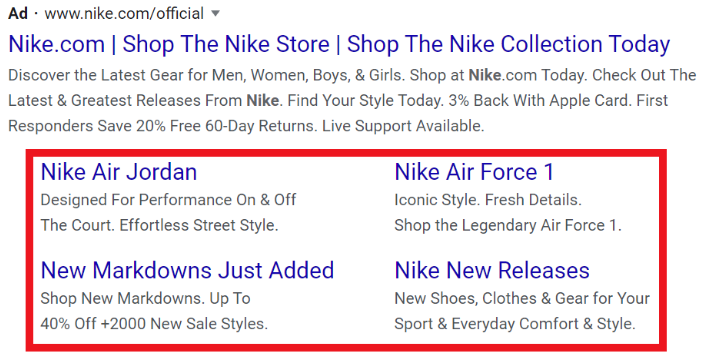
Task: Open the Nike.com Shop The Nike Store headline
Action: 339,44
